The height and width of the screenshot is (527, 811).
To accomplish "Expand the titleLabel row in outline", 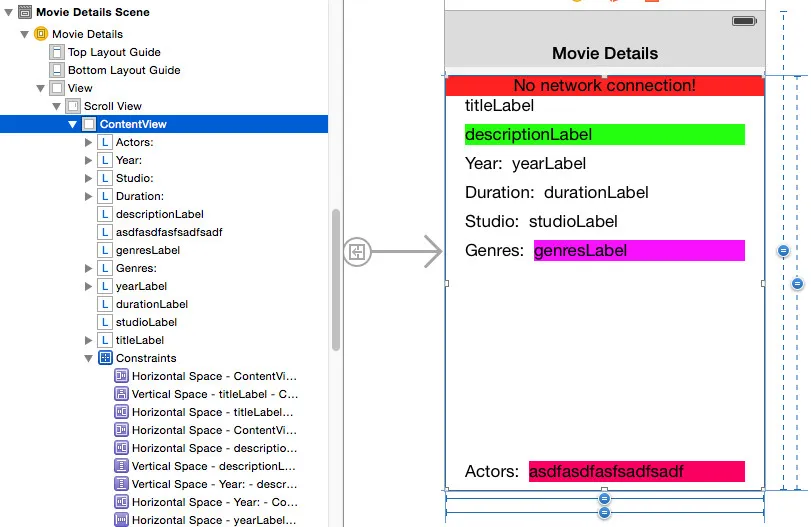I will point(88,340).
